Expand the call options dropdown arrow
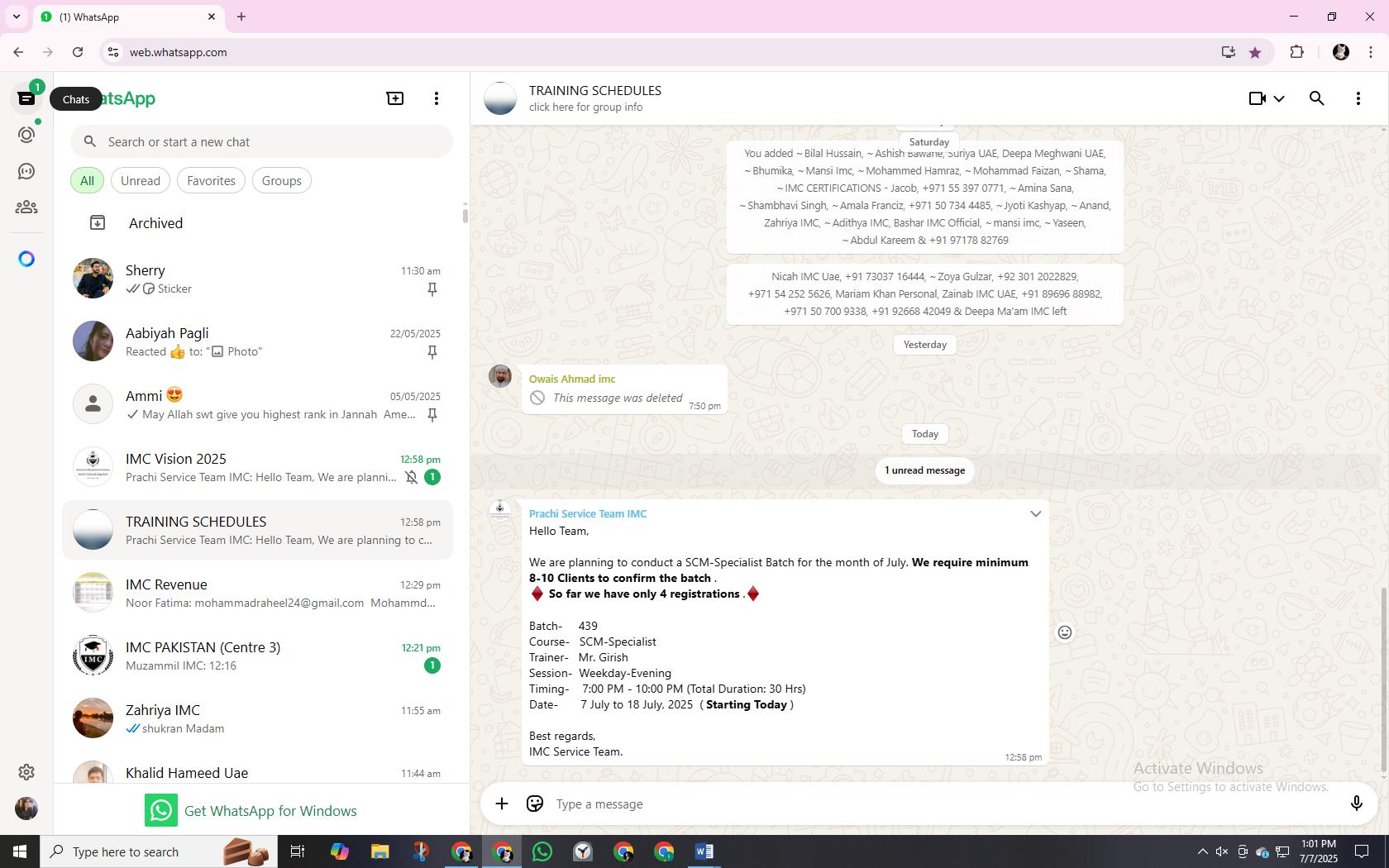Viewport: 1389px width, 868px height. tap(1279, 98)
